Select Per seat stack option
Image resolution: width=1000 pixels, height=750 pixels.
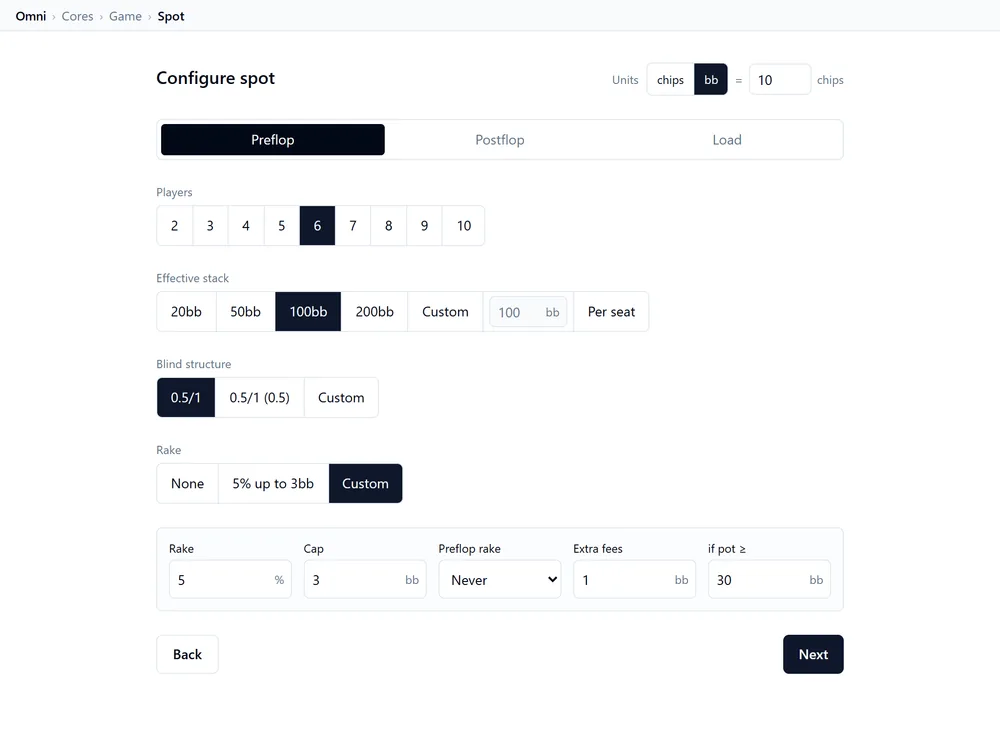coord(611,312)
